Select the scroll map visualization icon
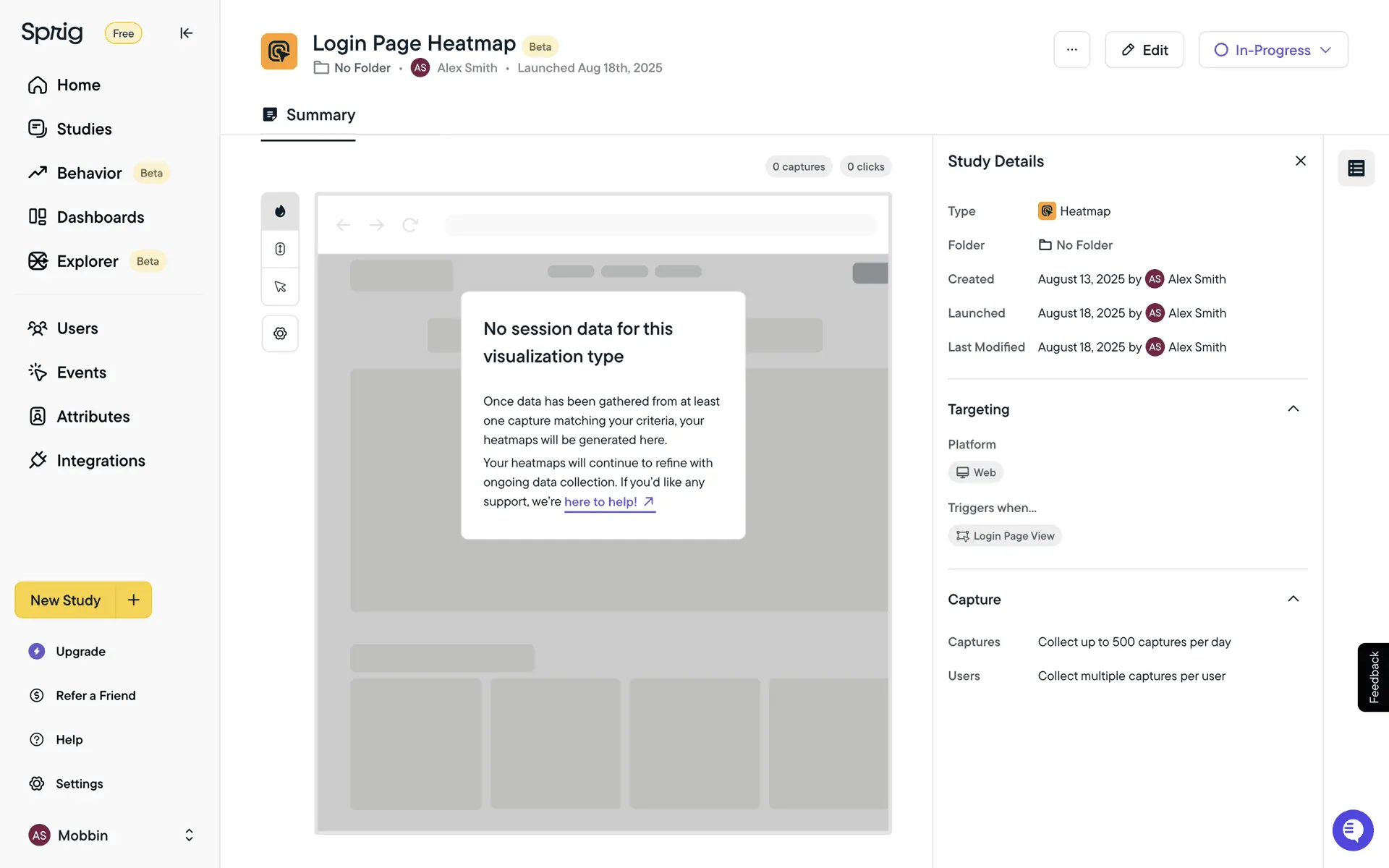 coord(280,249)
